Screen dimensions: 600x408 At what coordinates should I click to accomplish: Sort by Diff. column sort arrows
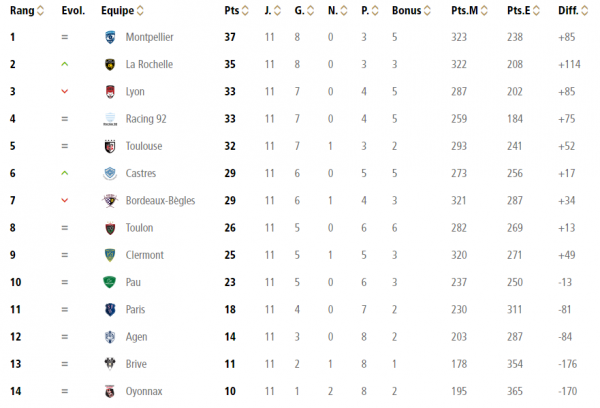point(584,11)
